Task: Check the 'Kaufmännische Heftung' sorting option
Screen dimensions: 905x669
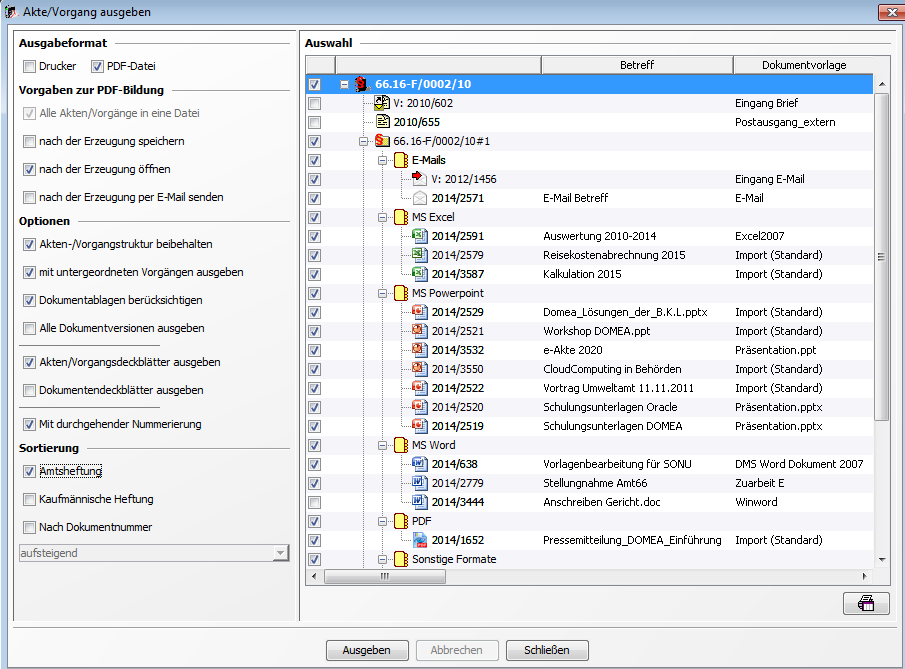Action: pyautogui.click(x=30, y=499)
